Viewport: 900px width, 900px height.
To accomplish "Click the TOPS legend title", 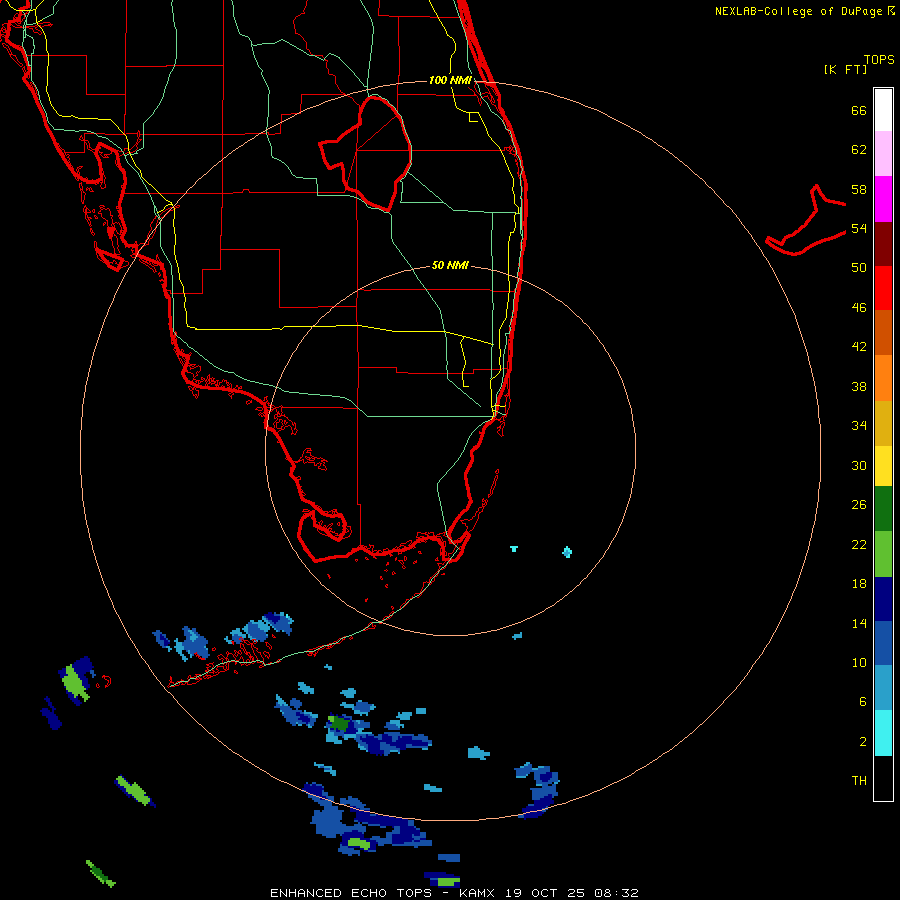I will 879,60.
